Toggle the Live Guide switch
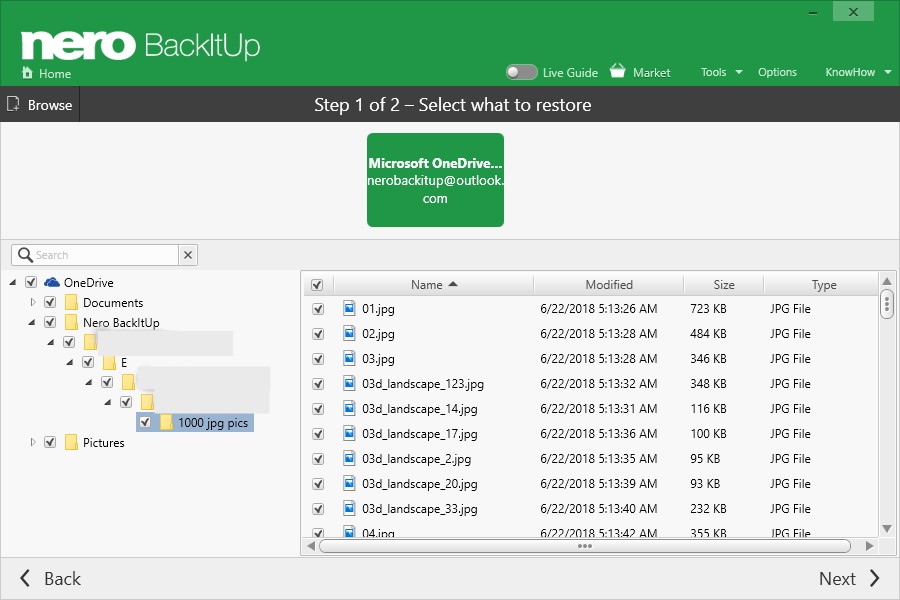Viewport: 900px width, 600px height. [521, 72]
